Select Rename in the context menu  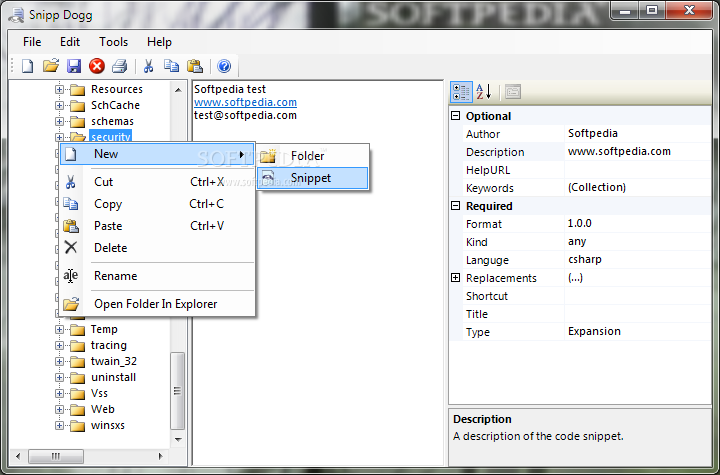157,276
